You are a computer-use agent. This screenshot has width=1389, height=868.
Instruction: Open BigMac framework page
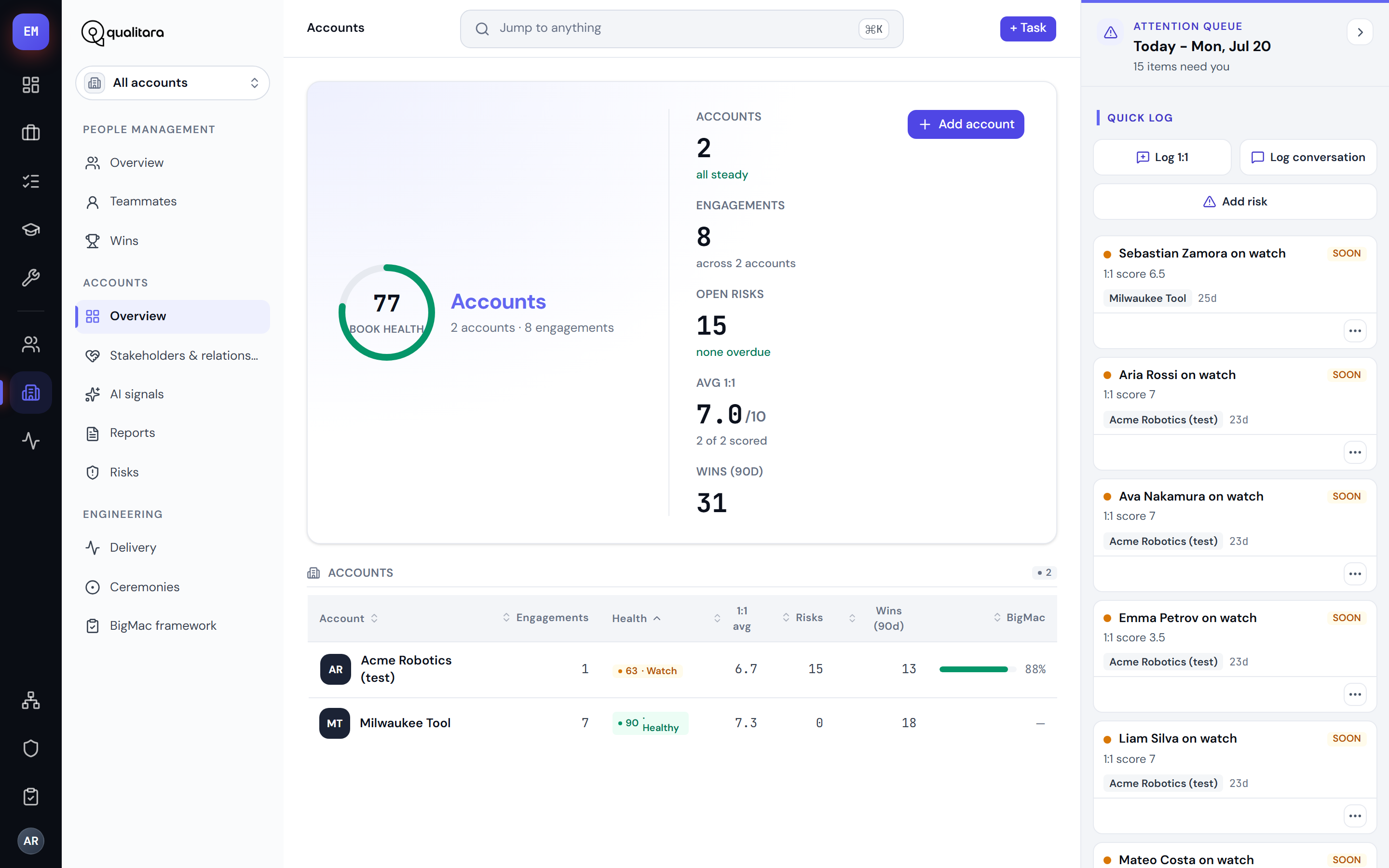pyautogui.click(x=173, y=626)
